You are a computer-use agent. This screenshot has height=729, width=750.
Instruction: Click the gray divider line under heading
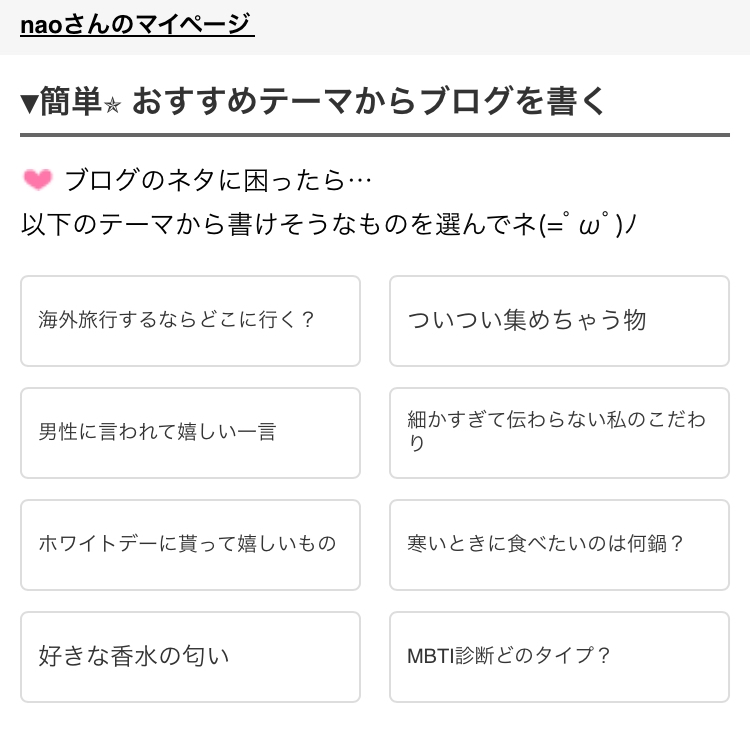coord(375,135)
